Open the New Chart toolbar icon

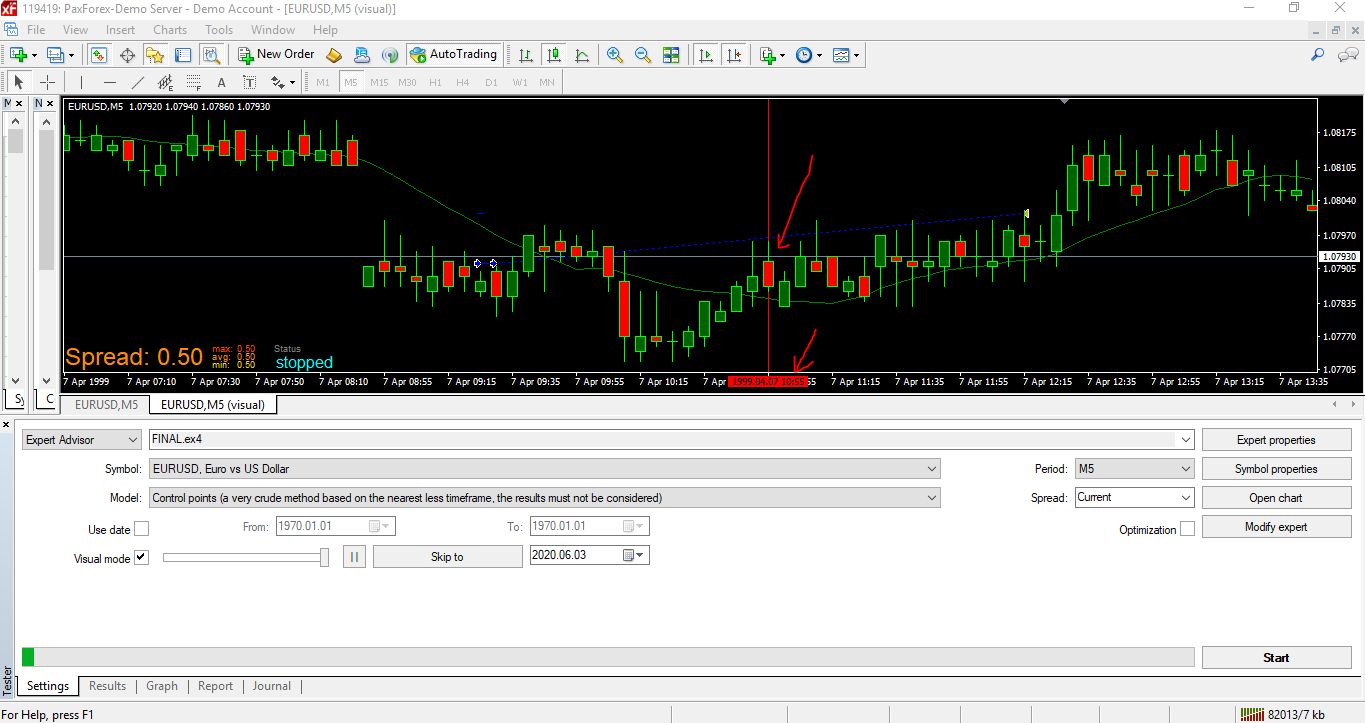(x=18, y=55)
